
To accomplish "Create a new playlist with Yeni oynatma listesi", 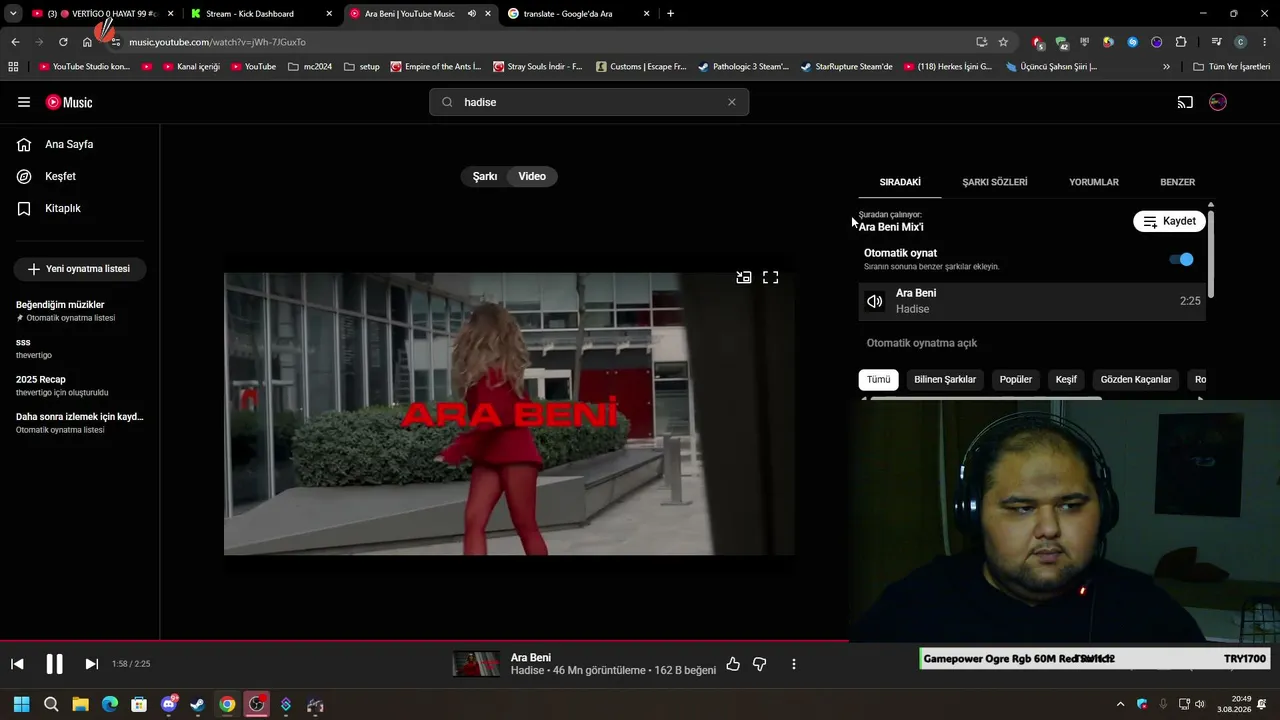I will point(79,269).
